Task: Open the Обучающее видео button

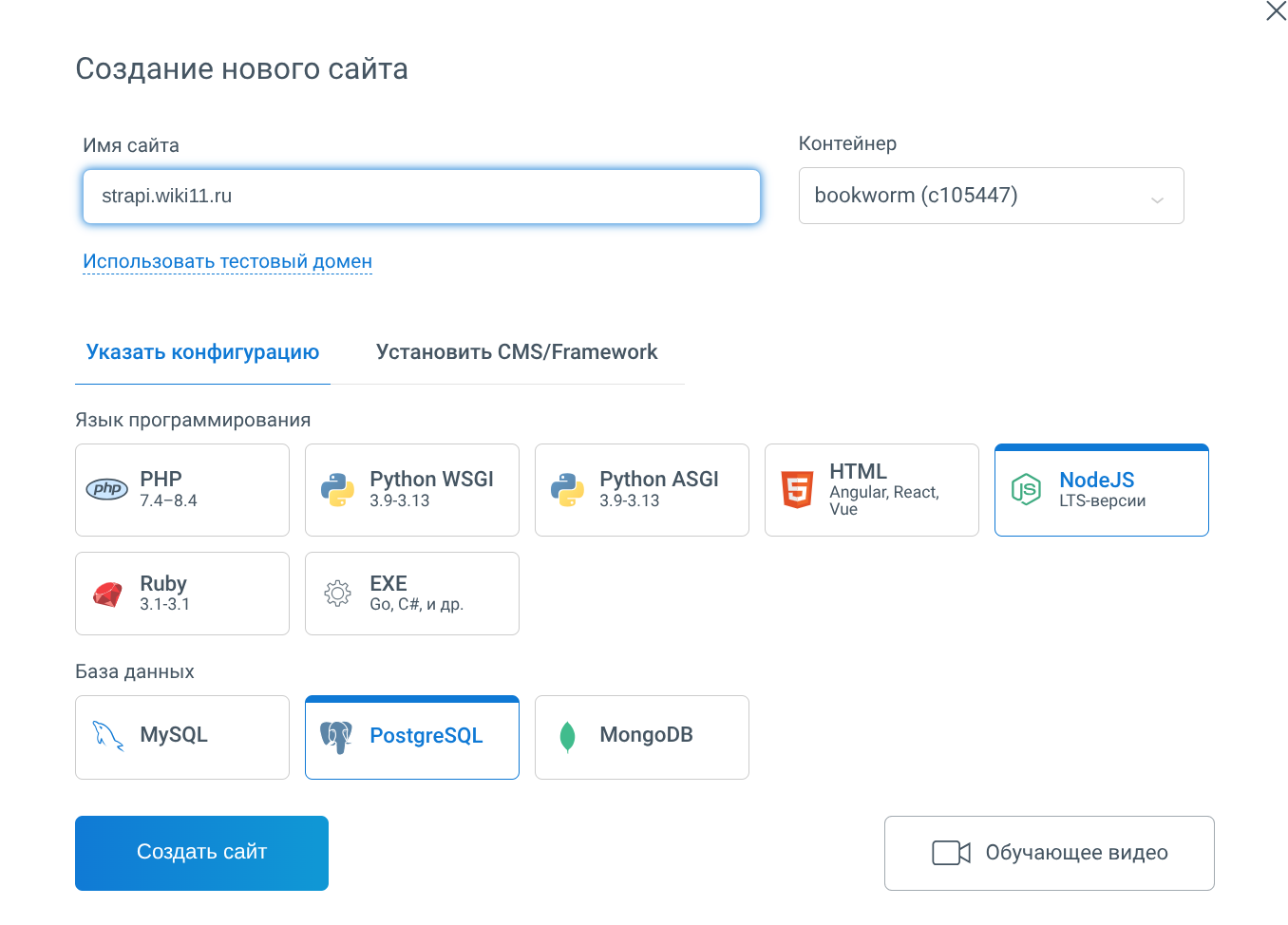Action: (1050, 853)
